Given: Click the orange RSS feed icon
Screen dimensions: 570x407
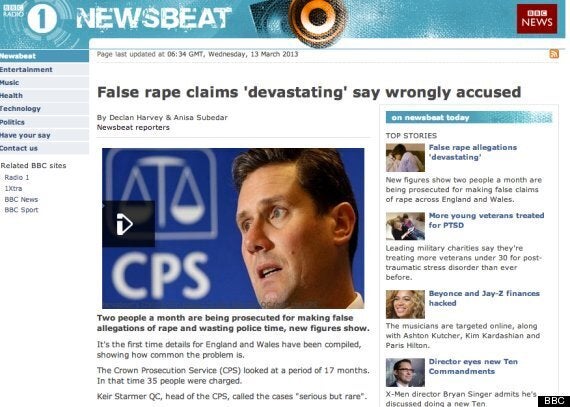Looking at the screenshot, I should pyautogui.click(x=554, y=54).
